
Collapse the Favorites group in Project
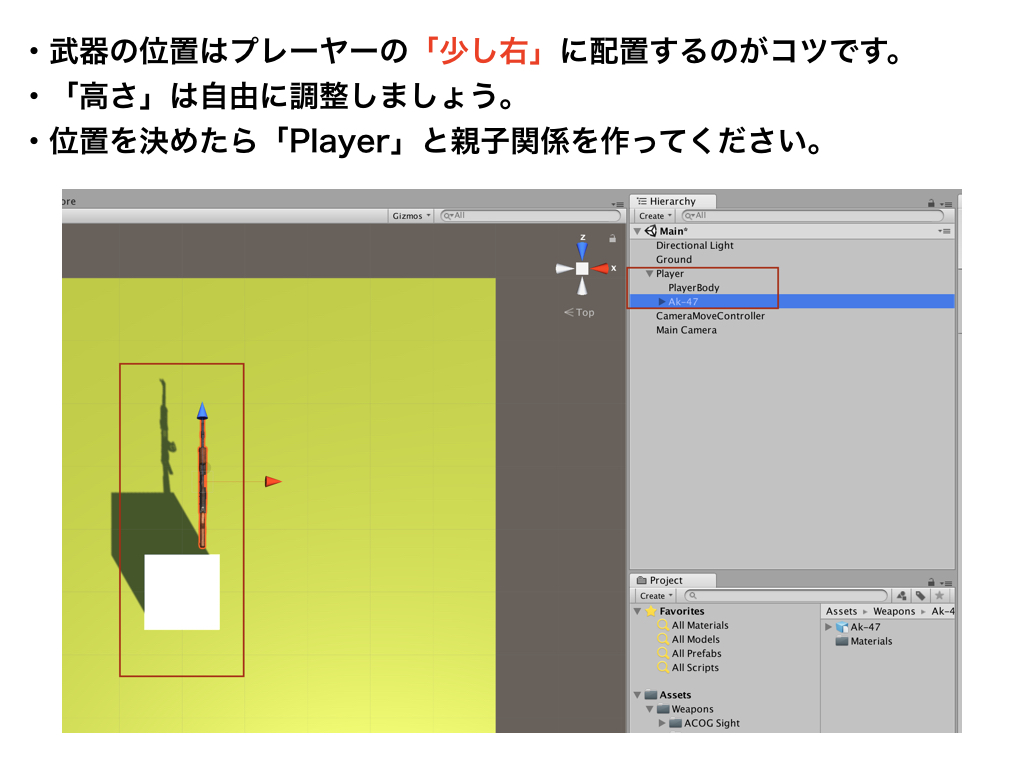(x=637, y=611)
